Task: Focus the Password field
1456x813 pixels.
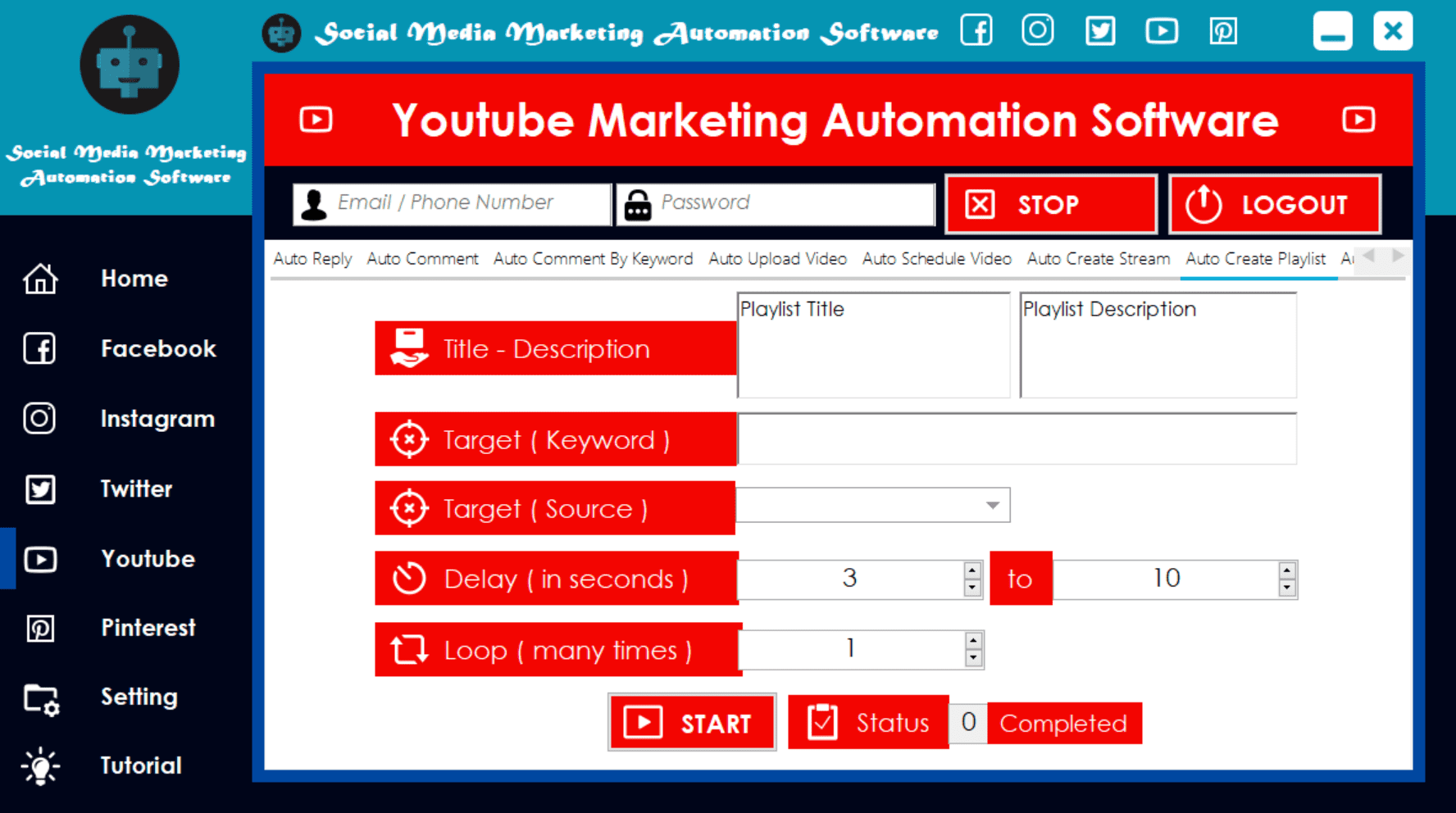Action: 776,204
